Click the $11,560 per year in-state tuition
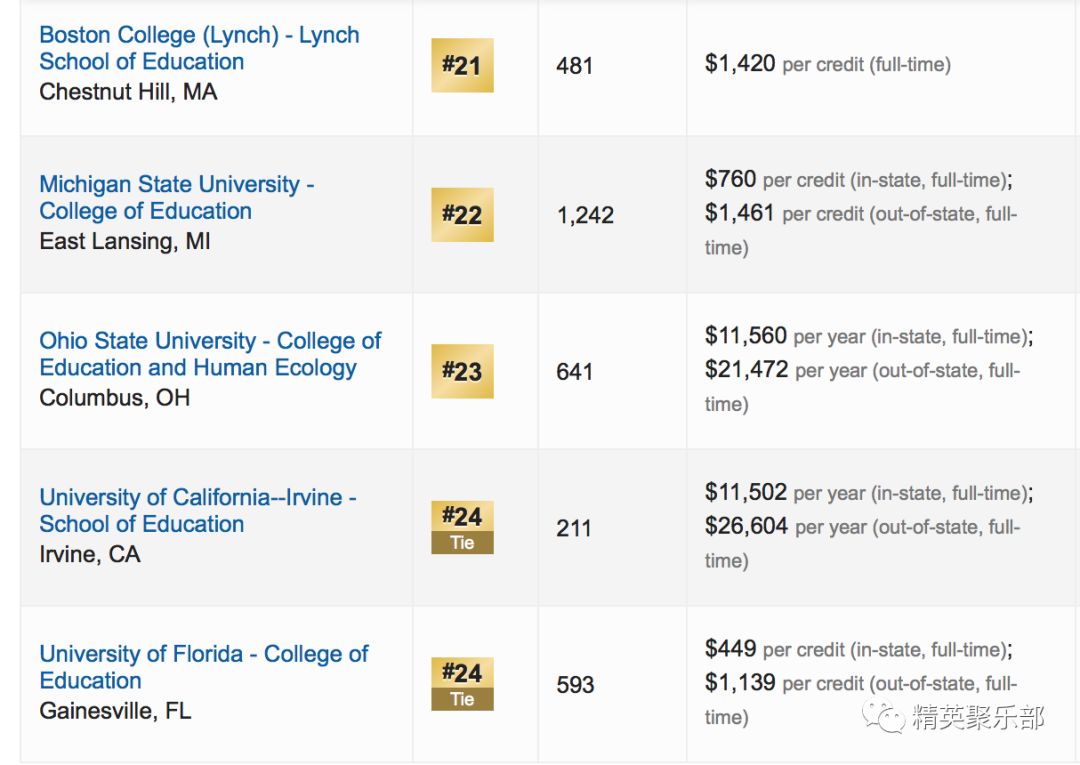The image size is (1080, 765). (x=869, y=336)
